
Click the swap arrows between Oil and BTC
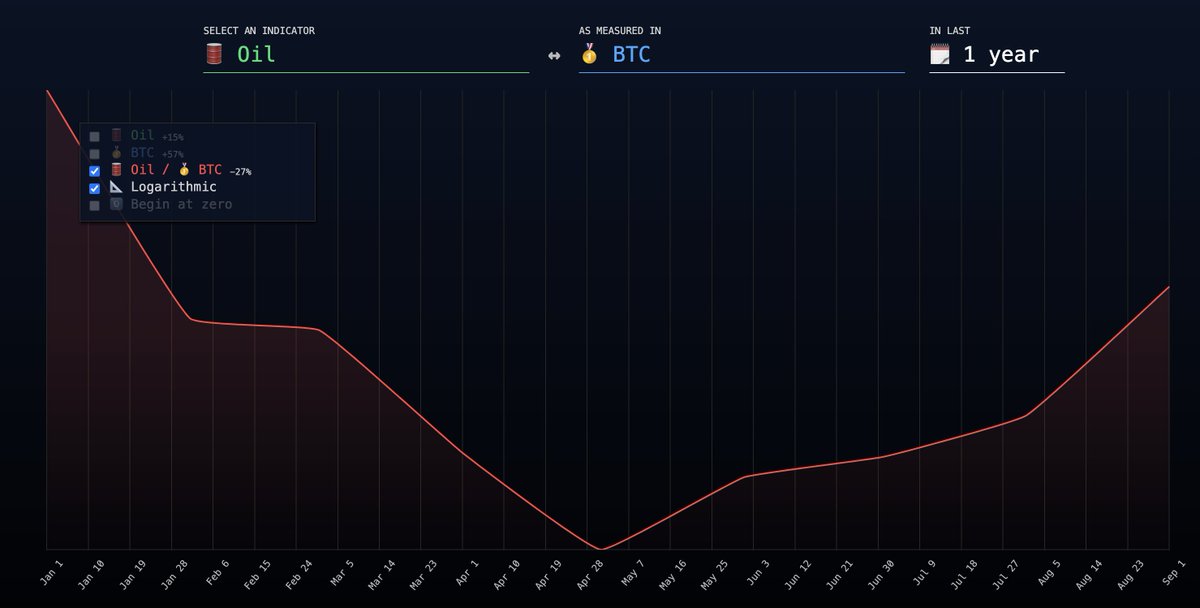pos(554,56)
